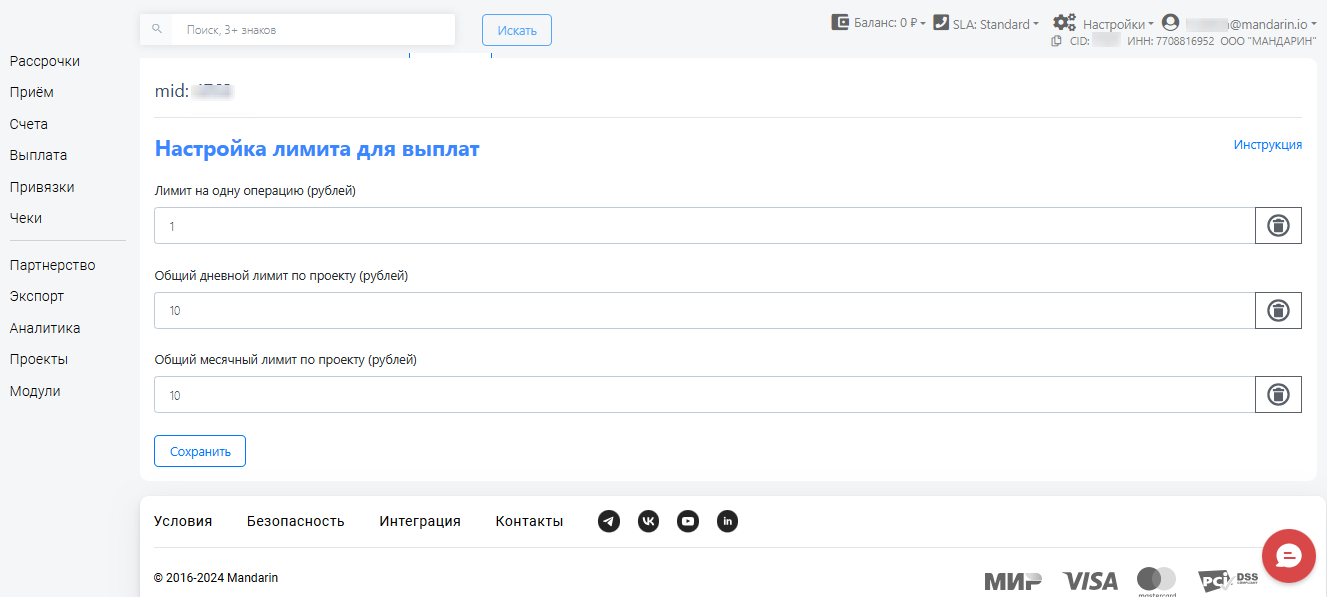Open the Настройки dropdown menu

click(1104, 23)
